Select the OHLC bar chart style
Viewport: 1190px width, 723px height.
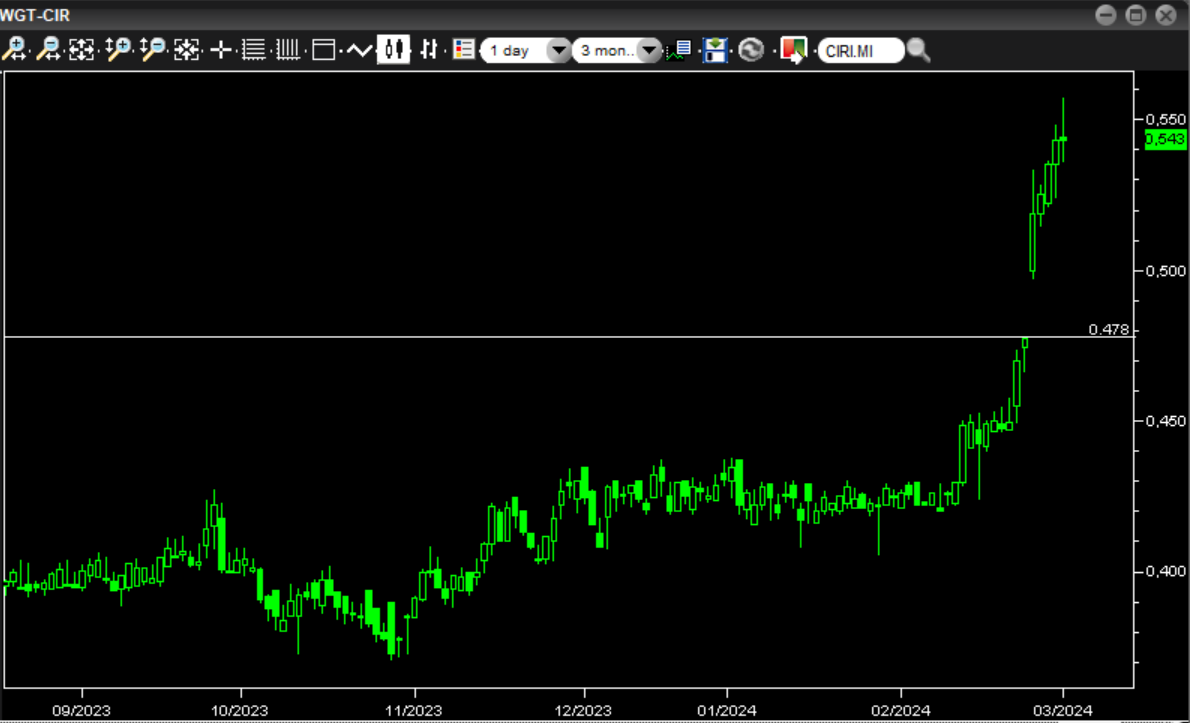pyautogui.click(x=429, y=49)
